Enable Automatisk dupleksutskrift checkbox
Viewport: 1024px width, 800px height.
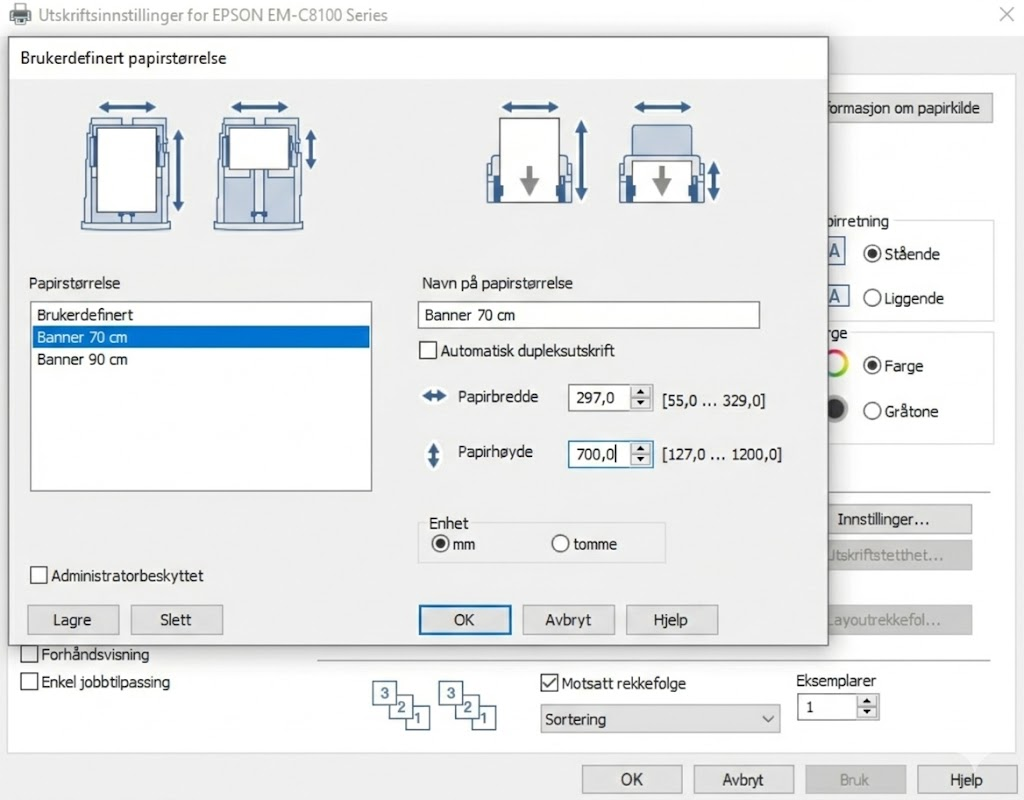click(427, 351)
